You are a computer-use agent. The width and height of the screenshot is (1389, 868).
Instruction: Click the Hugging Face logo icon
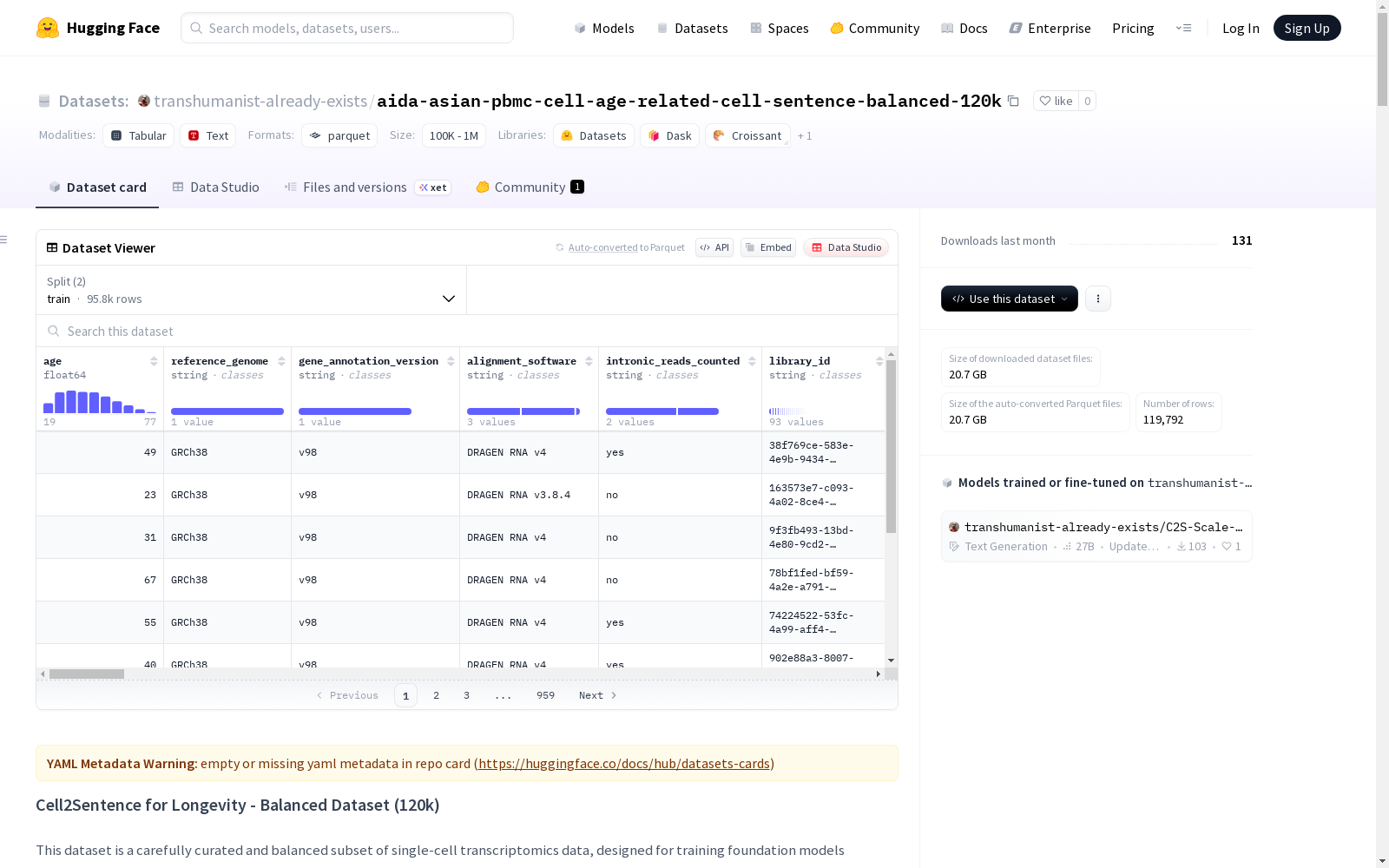(48, 28)
